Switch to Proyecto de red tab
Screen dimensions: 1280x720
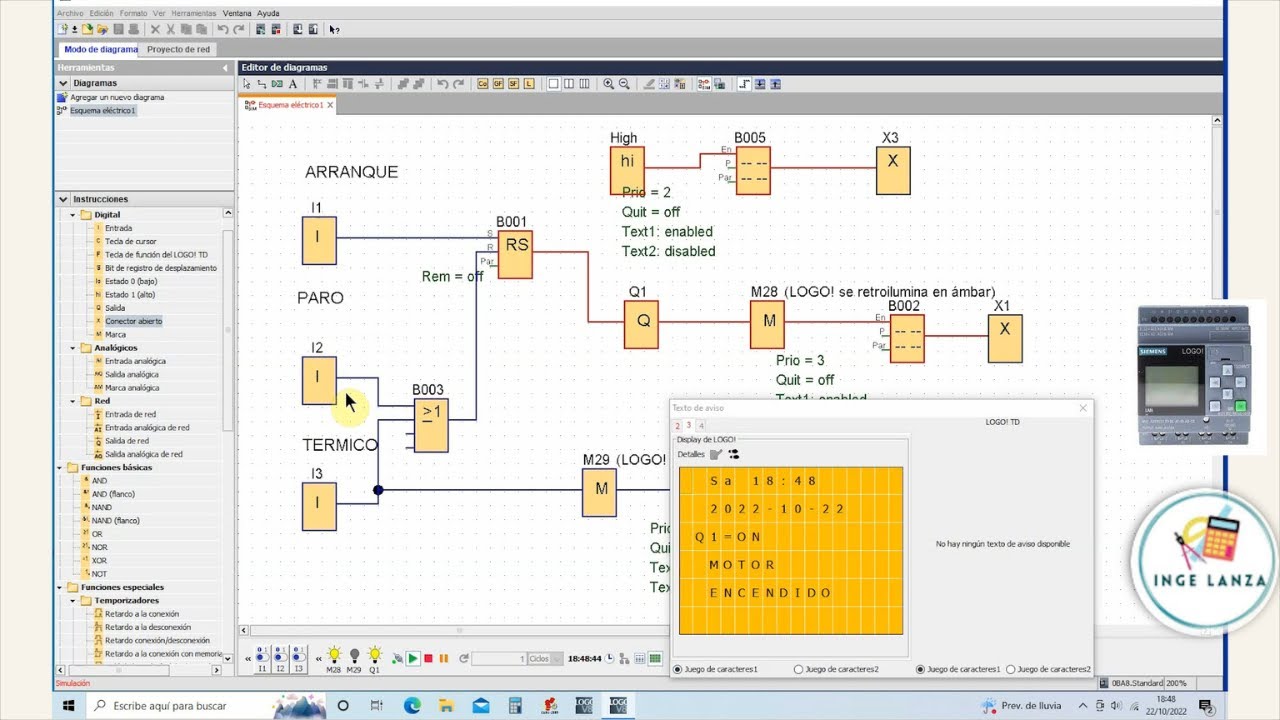[179, 49]
